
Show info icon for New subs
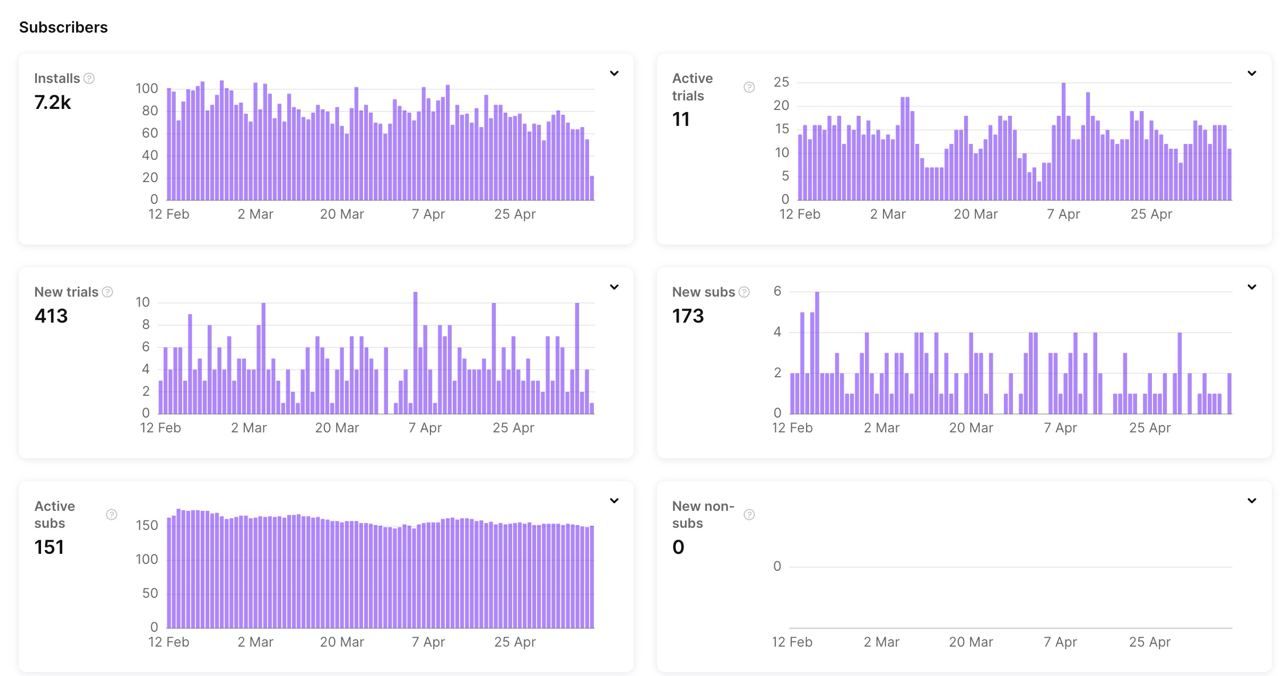click(744, 292)
